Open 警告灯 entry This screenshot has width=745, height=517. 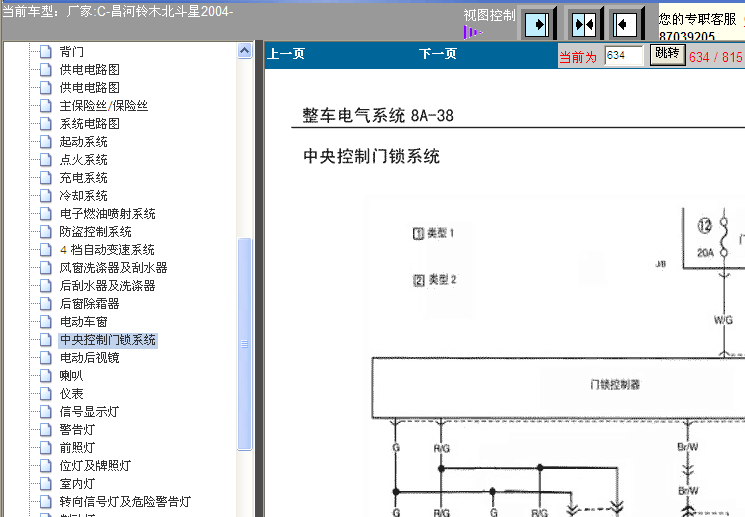pyautogui.click(x=77, y=430)
